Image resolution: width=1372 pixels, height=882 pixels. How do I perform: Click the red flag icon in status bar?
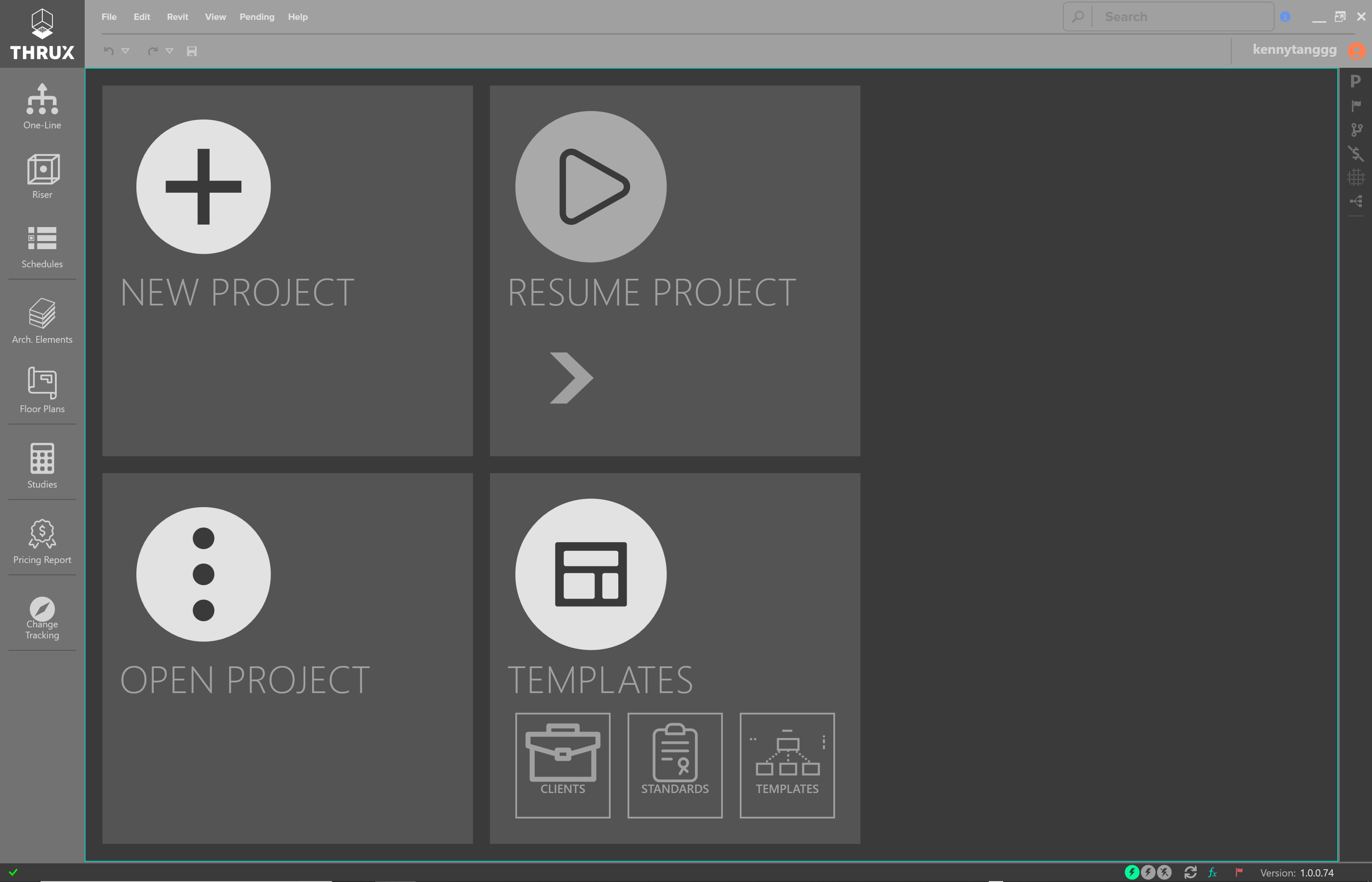click(1239, 872)
